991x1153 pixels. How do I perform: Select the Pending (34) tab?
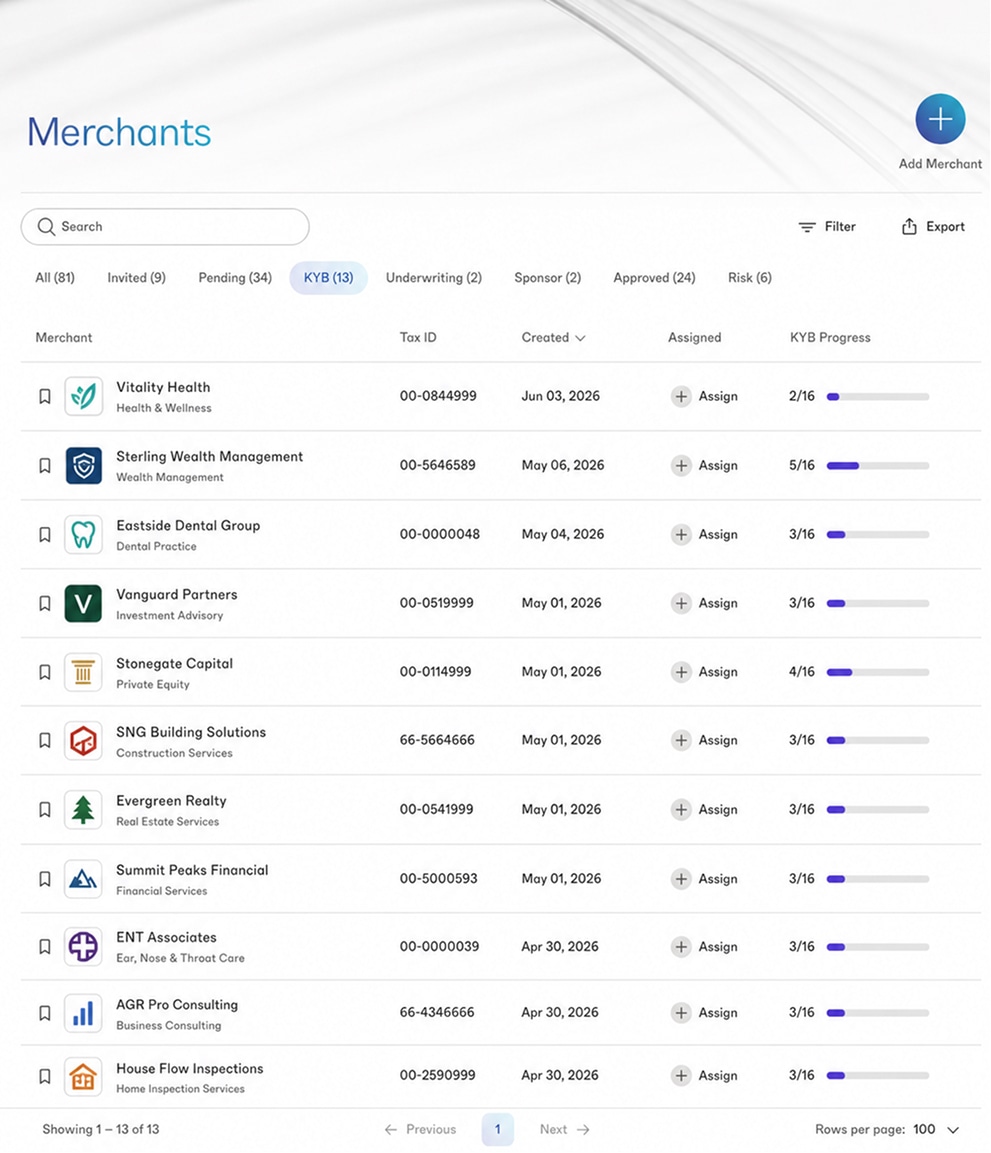pos(235,278)
